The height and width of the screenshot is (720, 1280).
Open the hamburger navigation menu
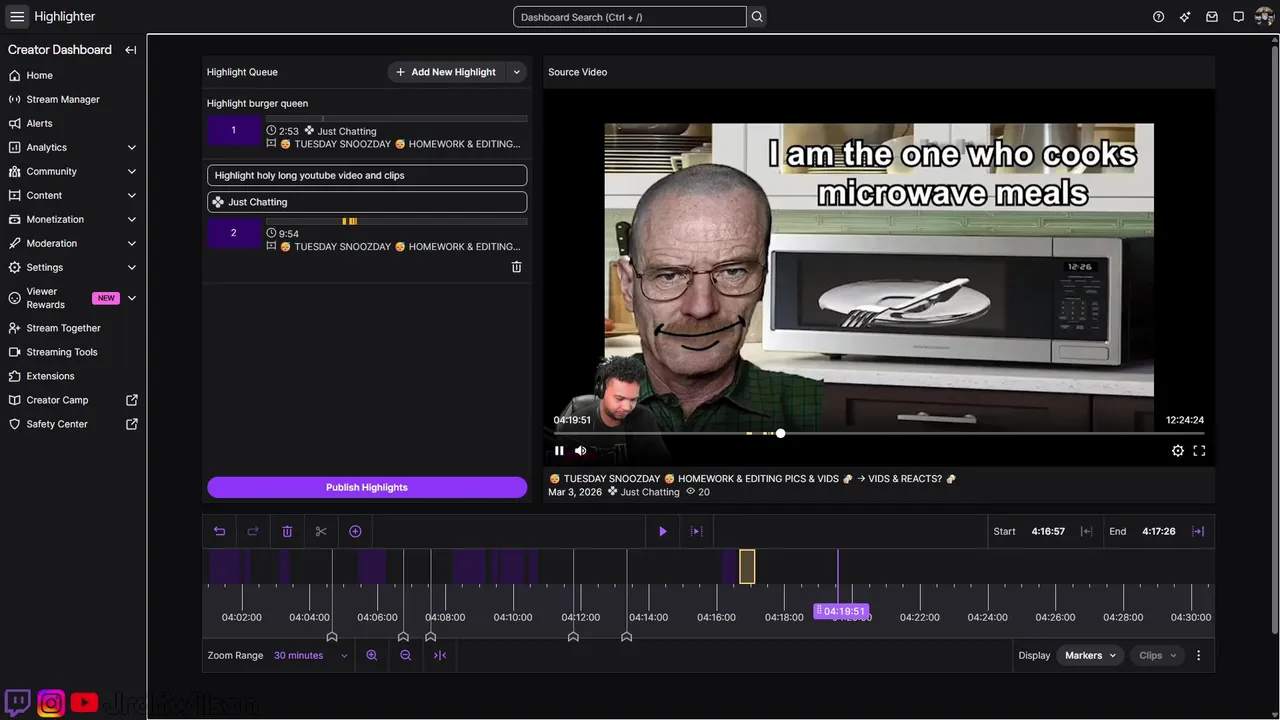(17, 16)
